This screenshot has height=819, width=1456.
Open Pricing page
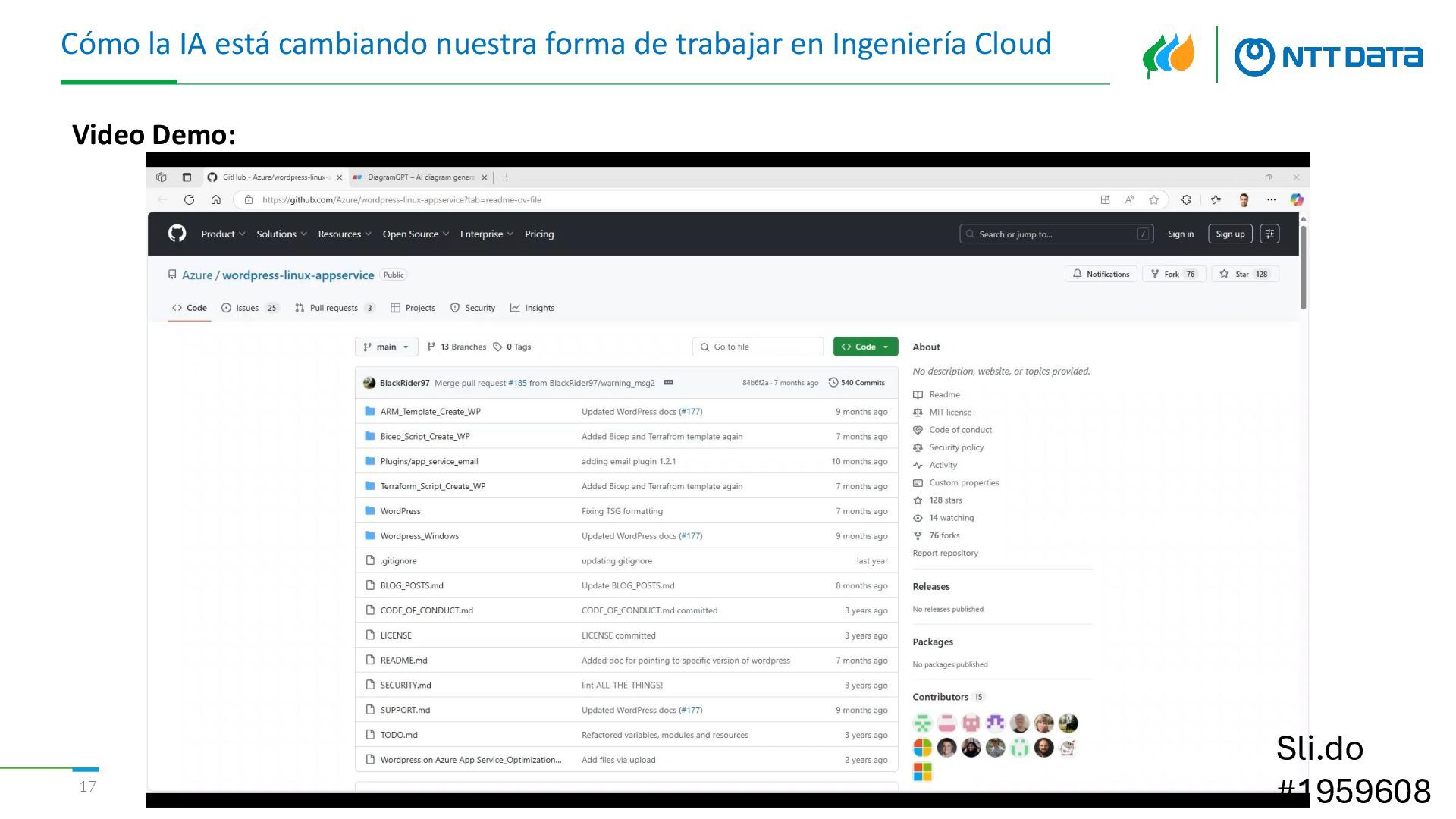pos(539,234)
